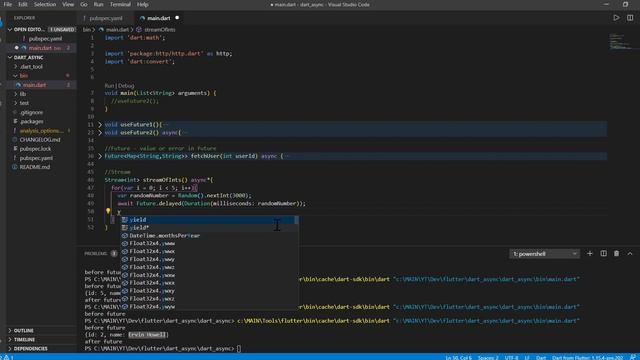Open the CHANGELOG.md file
This screenshot has height=360, width=640.
40,140
